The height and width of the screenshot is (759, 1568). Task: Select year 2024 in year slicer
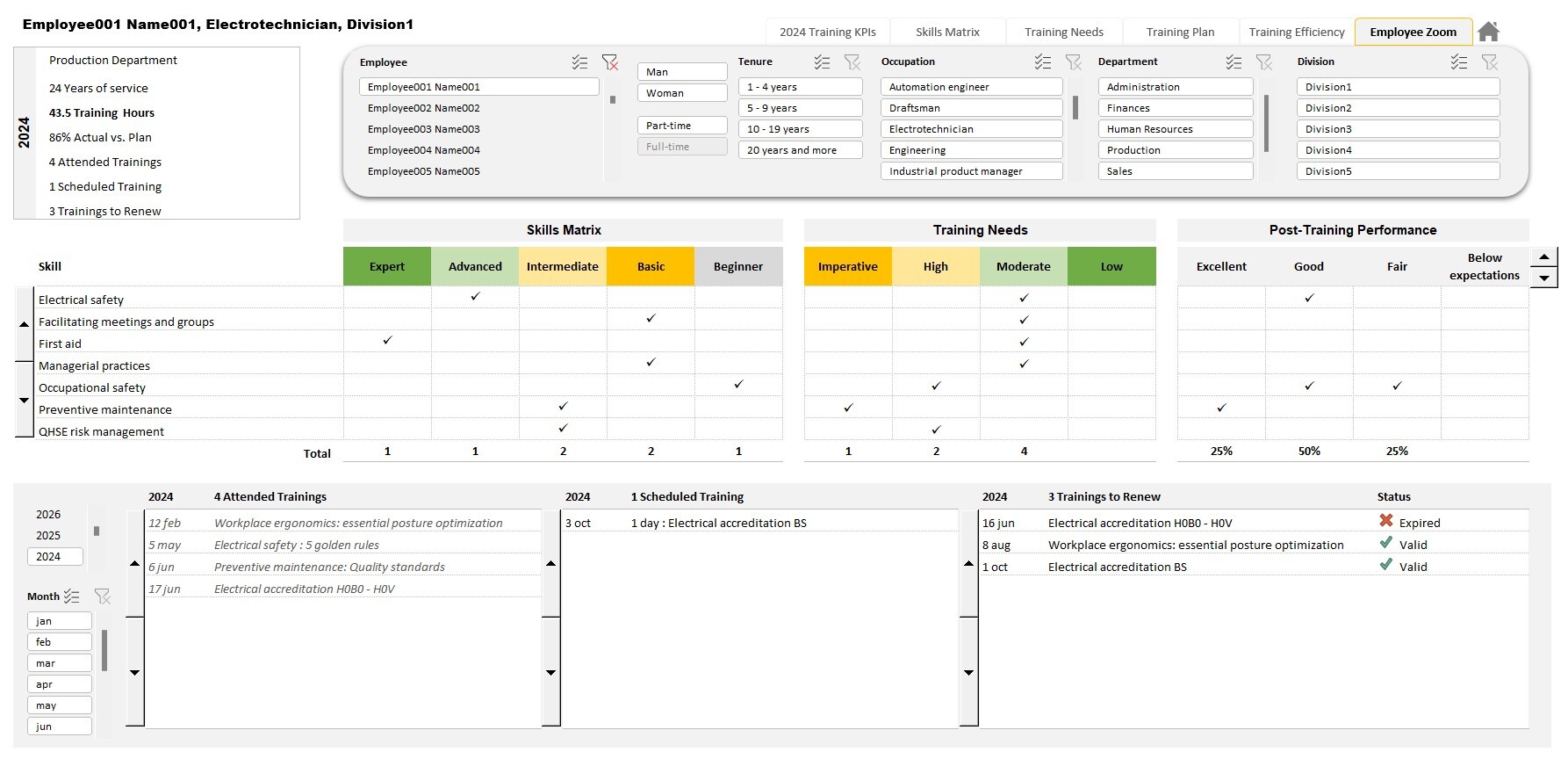[x=55, y=557]
